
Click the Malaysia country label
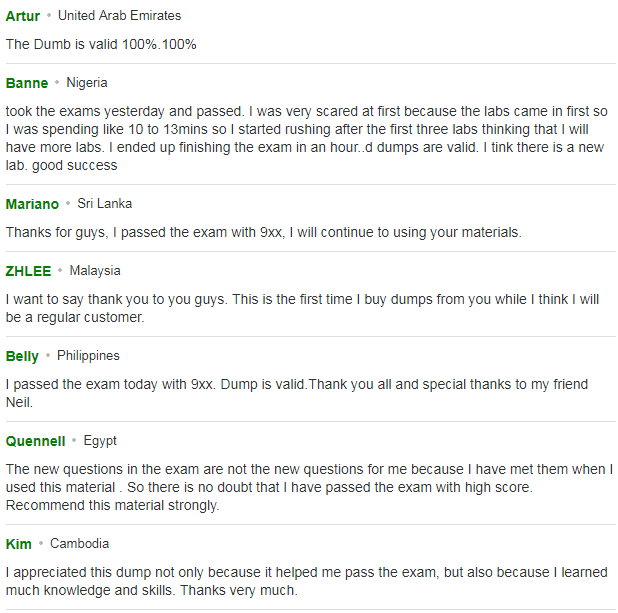click(x=95, y=271)
